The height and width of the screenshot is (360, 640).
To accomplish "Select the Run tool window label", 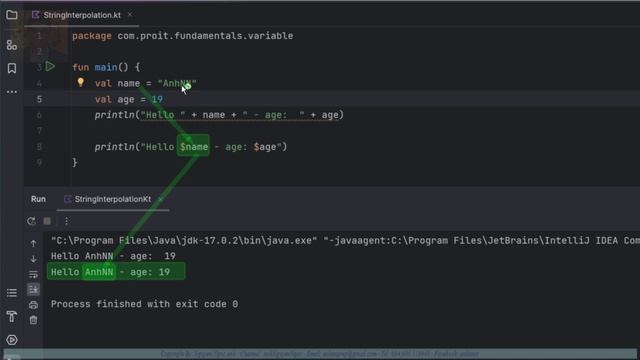I will [38, 199].
